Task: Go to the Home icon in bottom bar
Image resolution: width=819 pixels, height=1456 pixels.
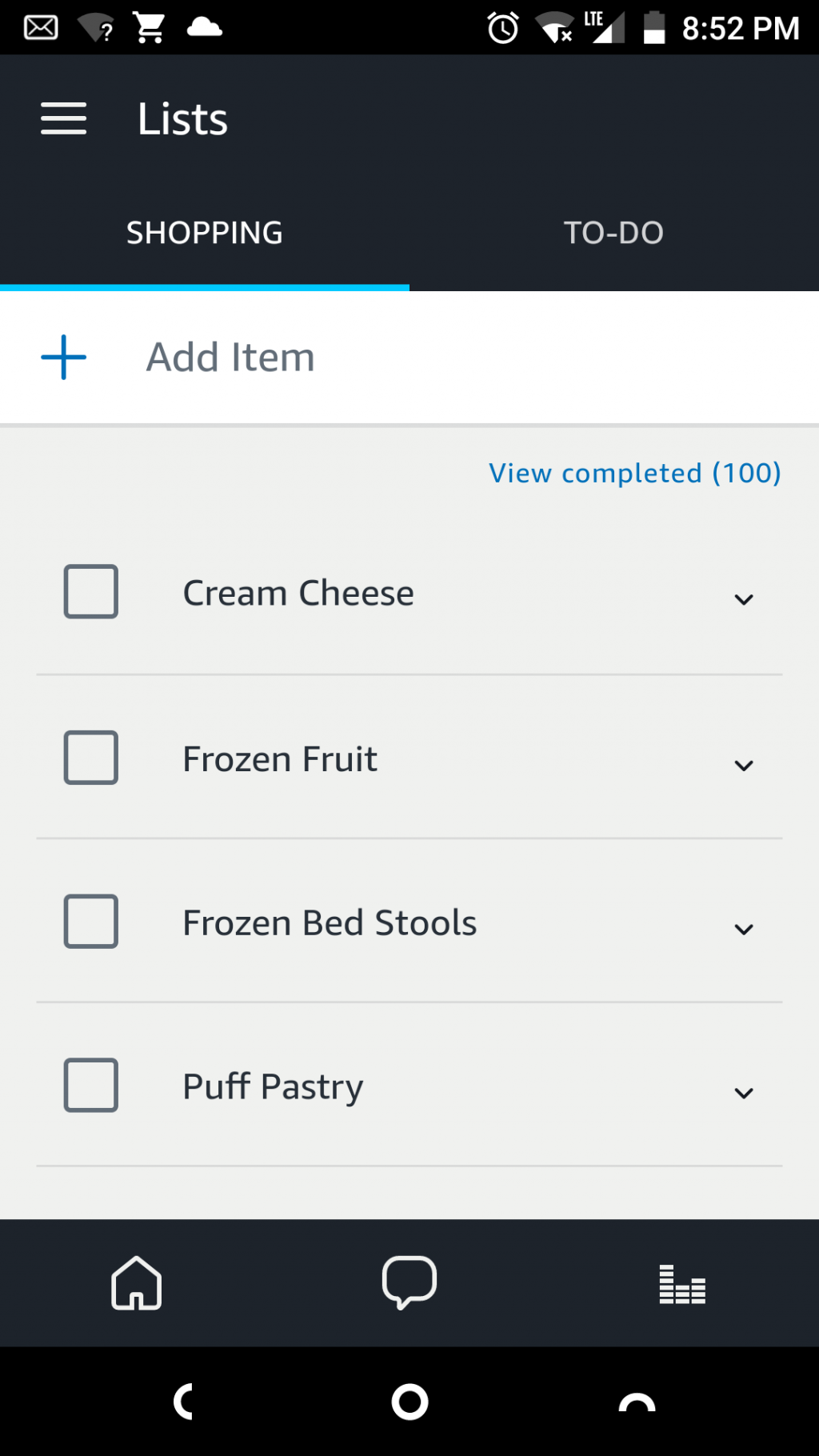Action: pos(137,1283)
